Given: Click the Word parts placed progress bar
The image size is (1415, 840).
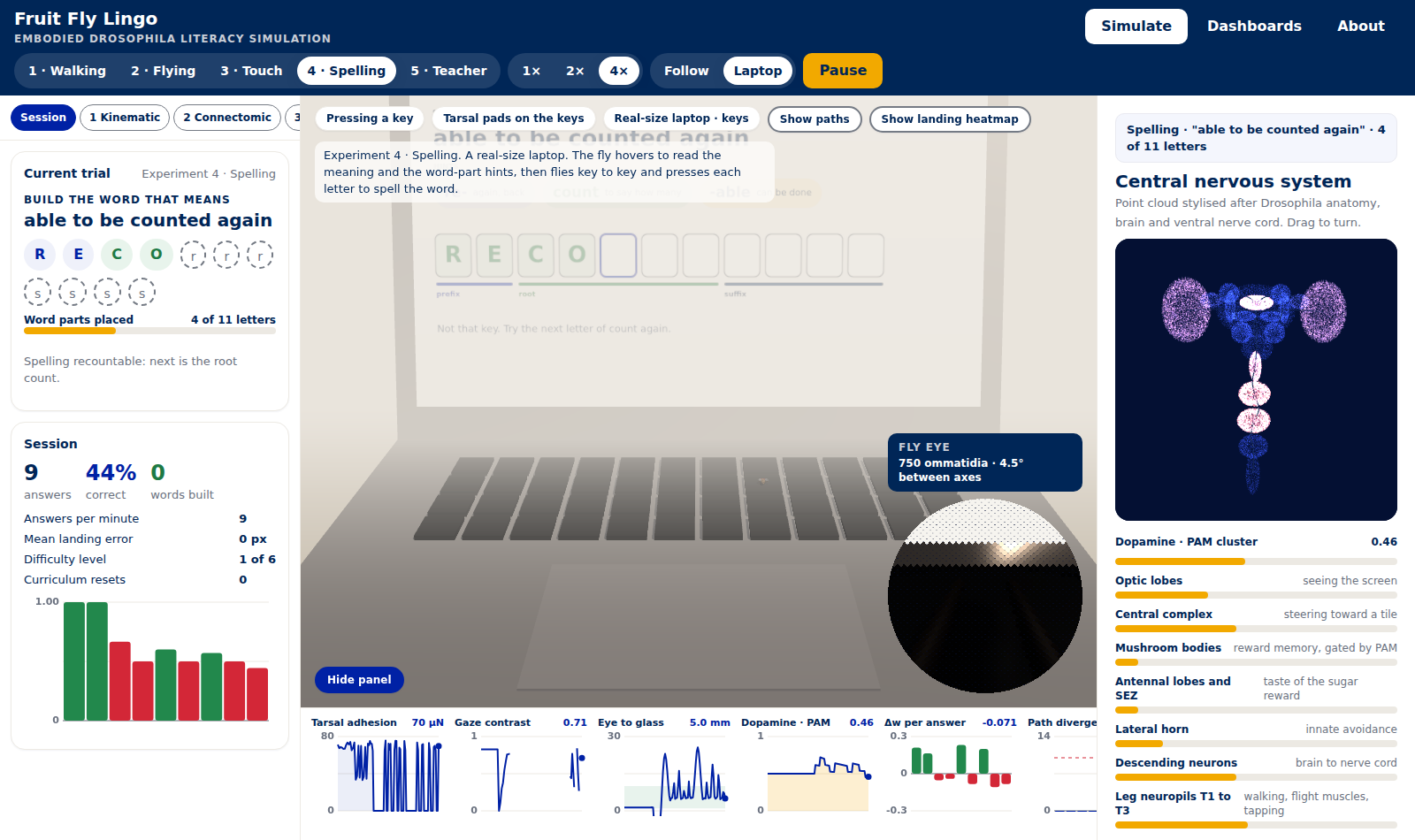Looking at the screenshot, I should point(149,332).
